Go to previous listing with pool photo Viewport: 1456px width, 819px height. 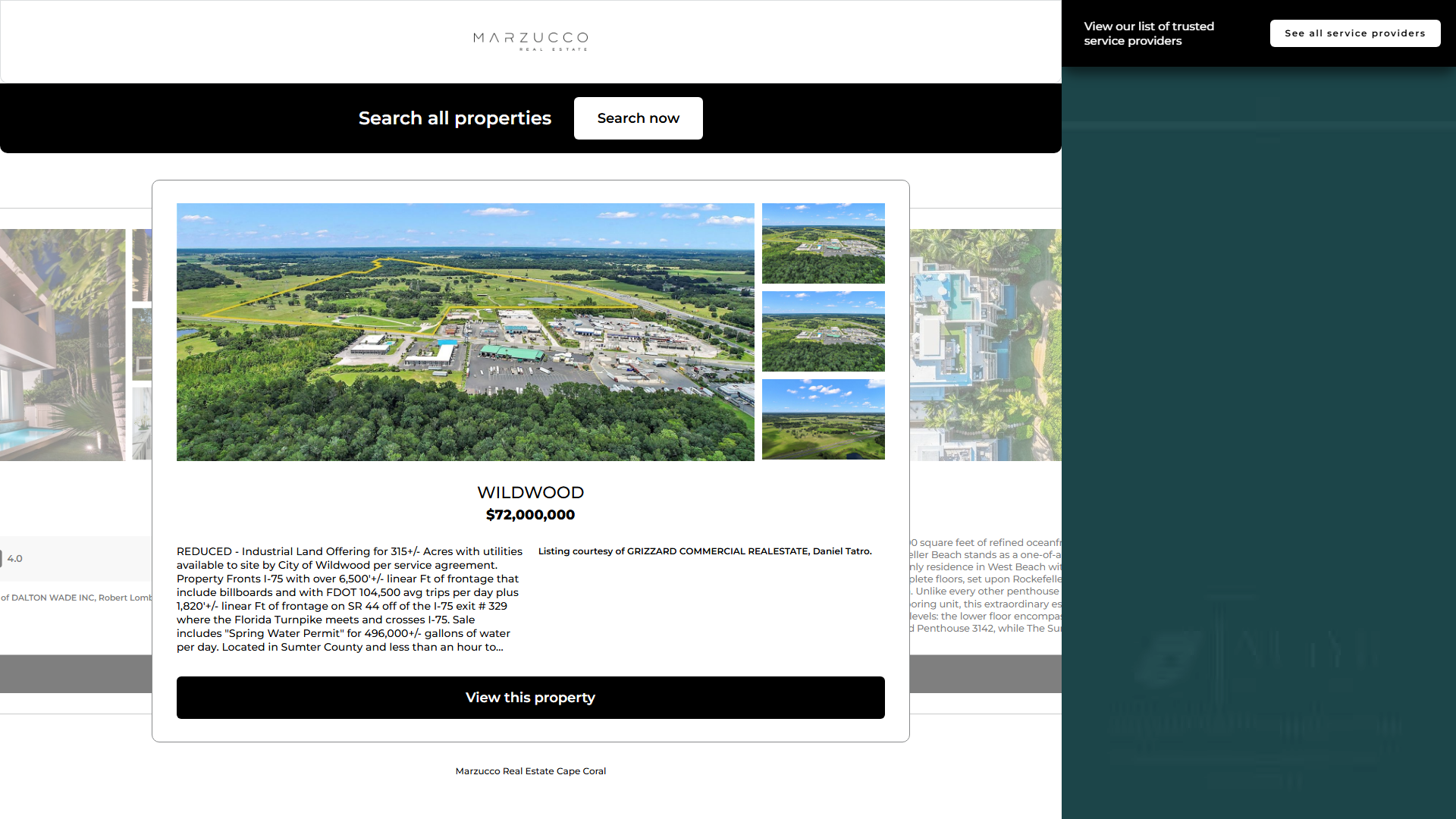click(x=62, y=345)
